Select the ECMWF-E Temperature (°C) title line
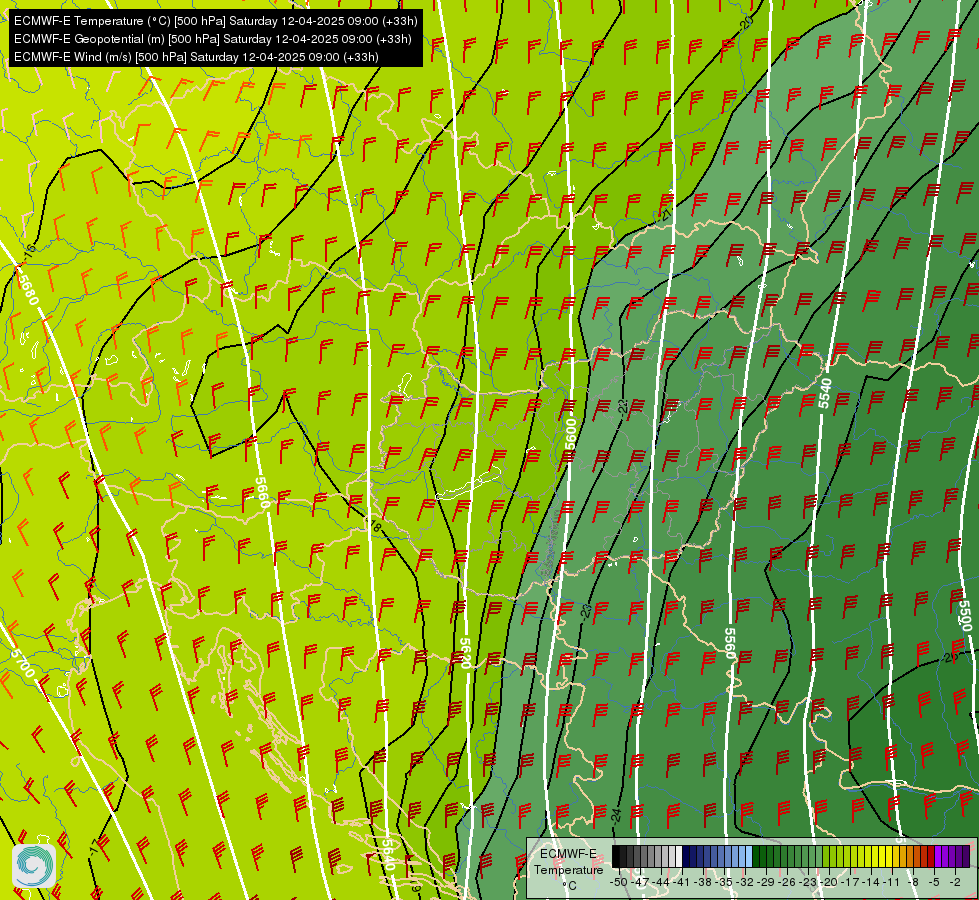This screenshot has width=979, height=900. click(x=215, y=21)
